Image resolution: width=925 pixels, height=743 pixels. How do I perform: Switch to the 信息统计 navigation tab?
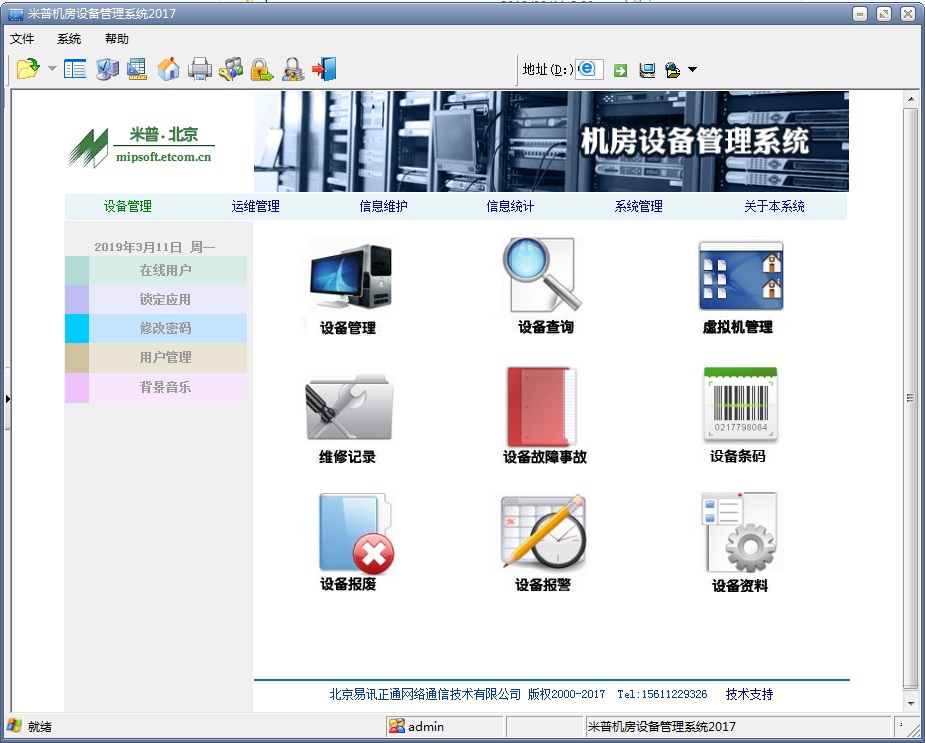[x=510, y=207]
